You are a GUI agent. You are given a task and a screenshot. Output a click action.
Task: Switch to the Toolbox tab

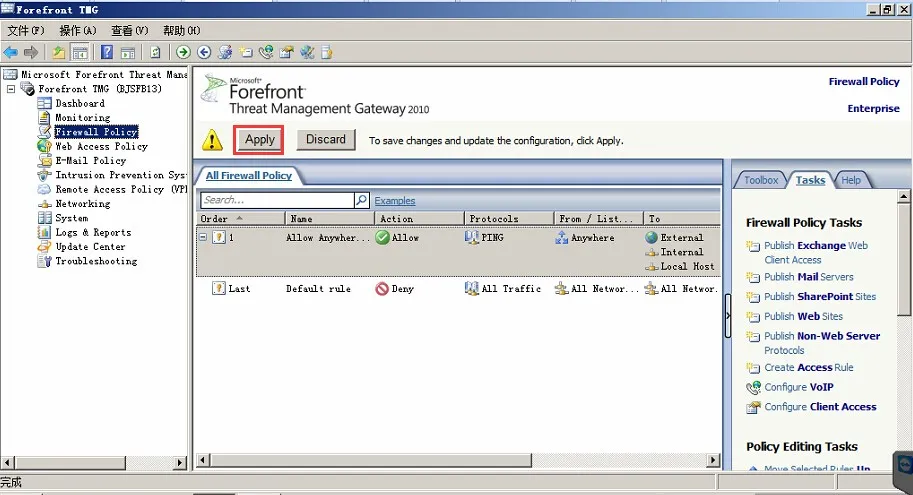(760, 181)
